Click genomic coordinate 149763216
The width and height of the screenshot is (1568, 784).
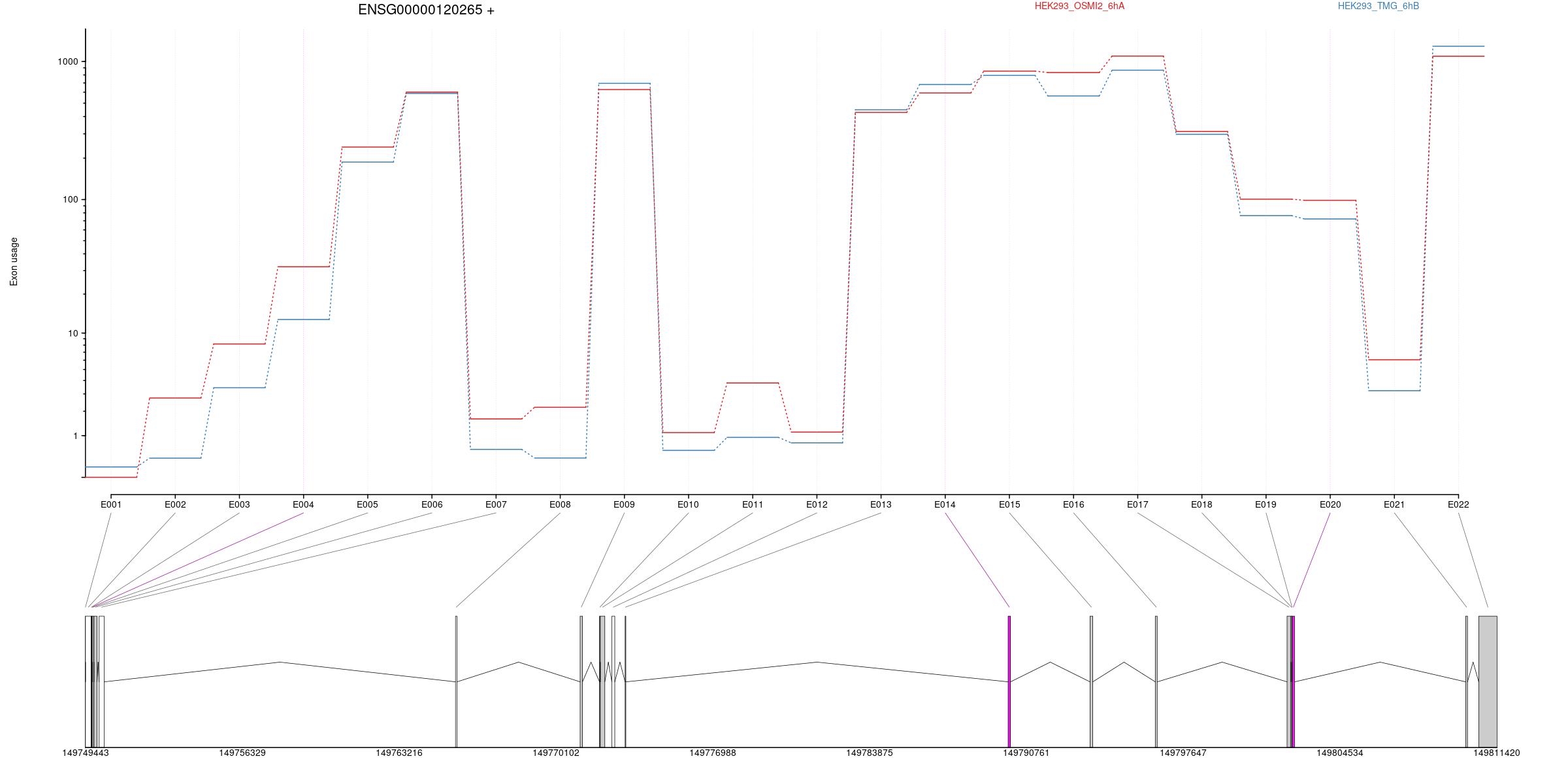(399, 753)
